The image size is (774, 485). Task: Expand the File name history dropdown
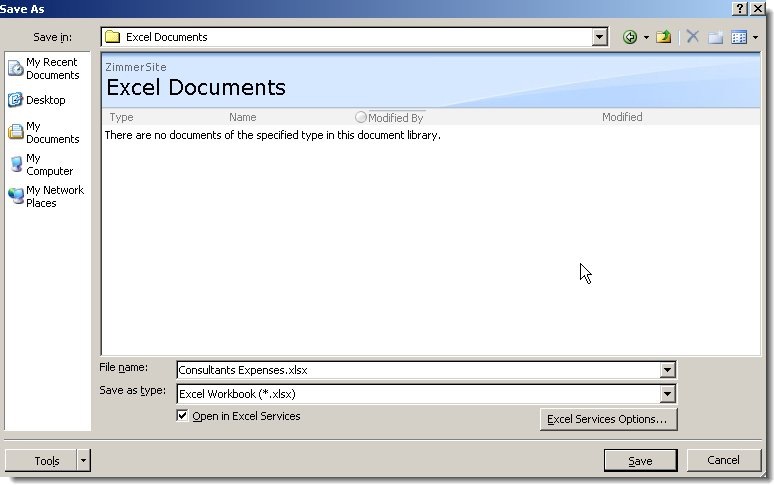click(x=667, y=370)
